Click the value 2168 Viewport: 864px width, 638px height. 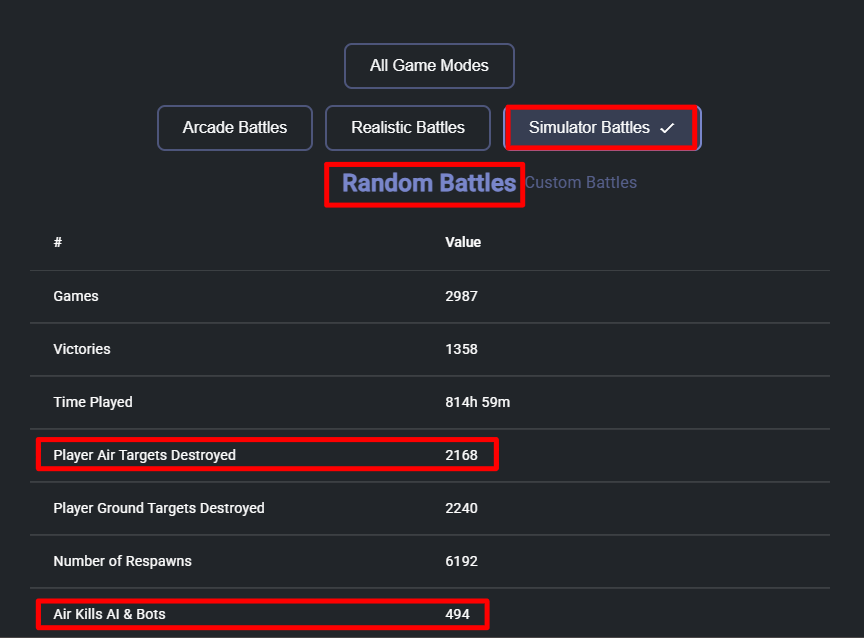461,455
